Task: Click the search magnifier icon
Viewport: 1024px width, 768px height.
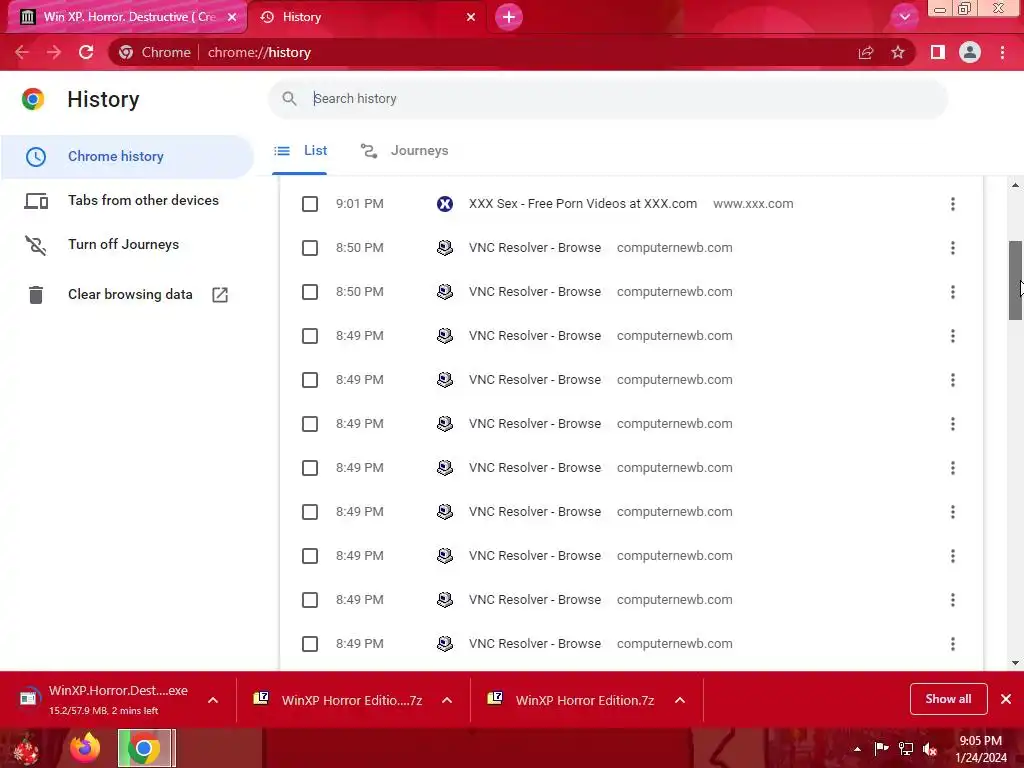Action: (289, 99)
